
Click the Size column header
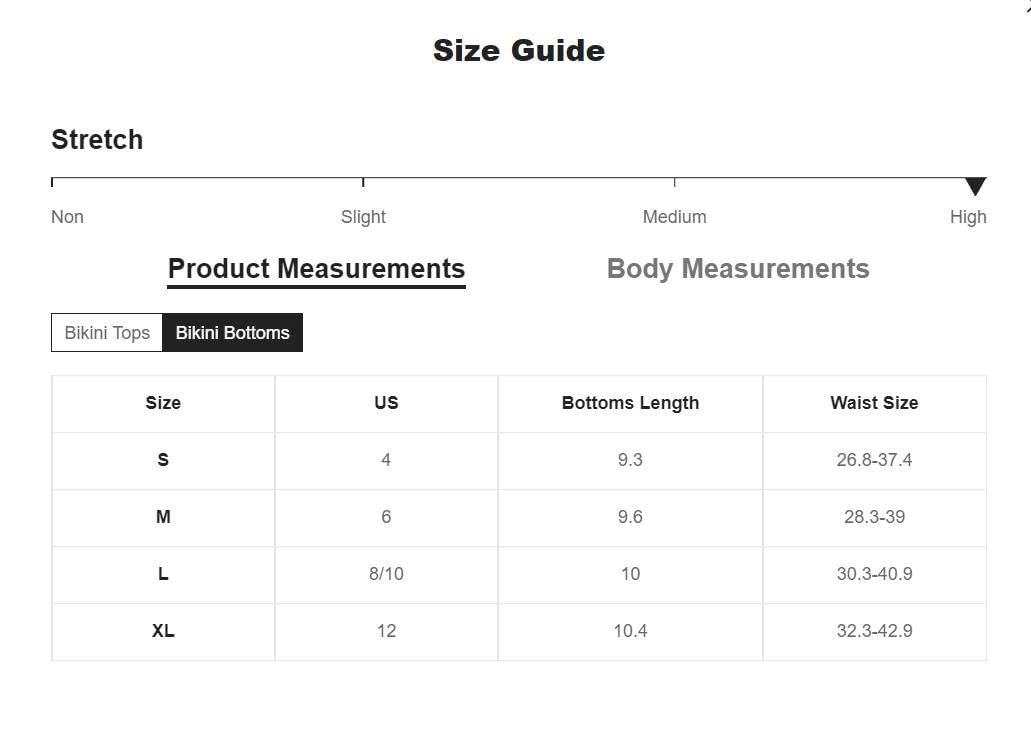click(x=163, y=403)
